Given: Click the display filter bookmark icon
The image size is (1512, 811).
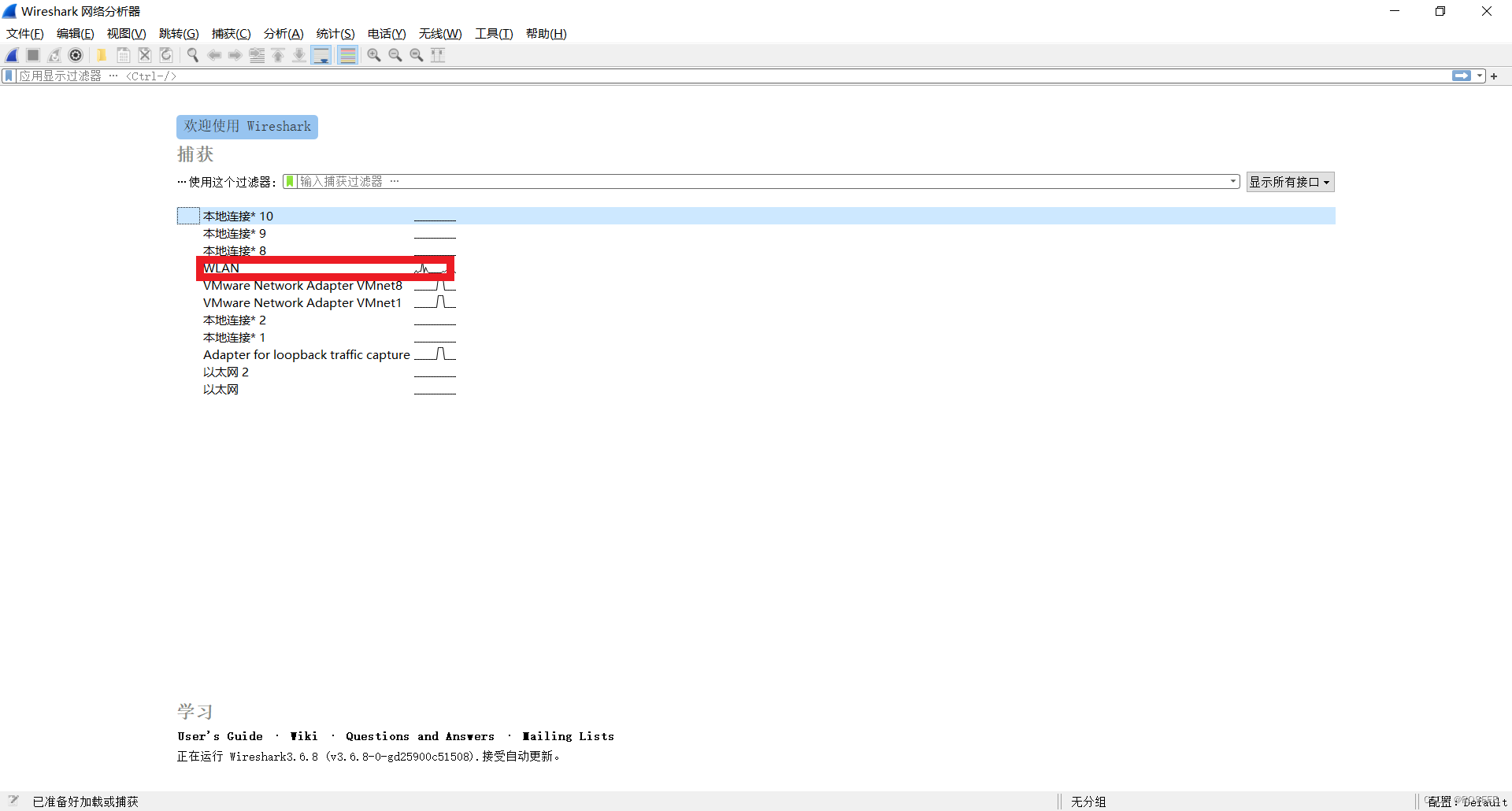Looking at the screenshot, I should (x=9, y=76).
